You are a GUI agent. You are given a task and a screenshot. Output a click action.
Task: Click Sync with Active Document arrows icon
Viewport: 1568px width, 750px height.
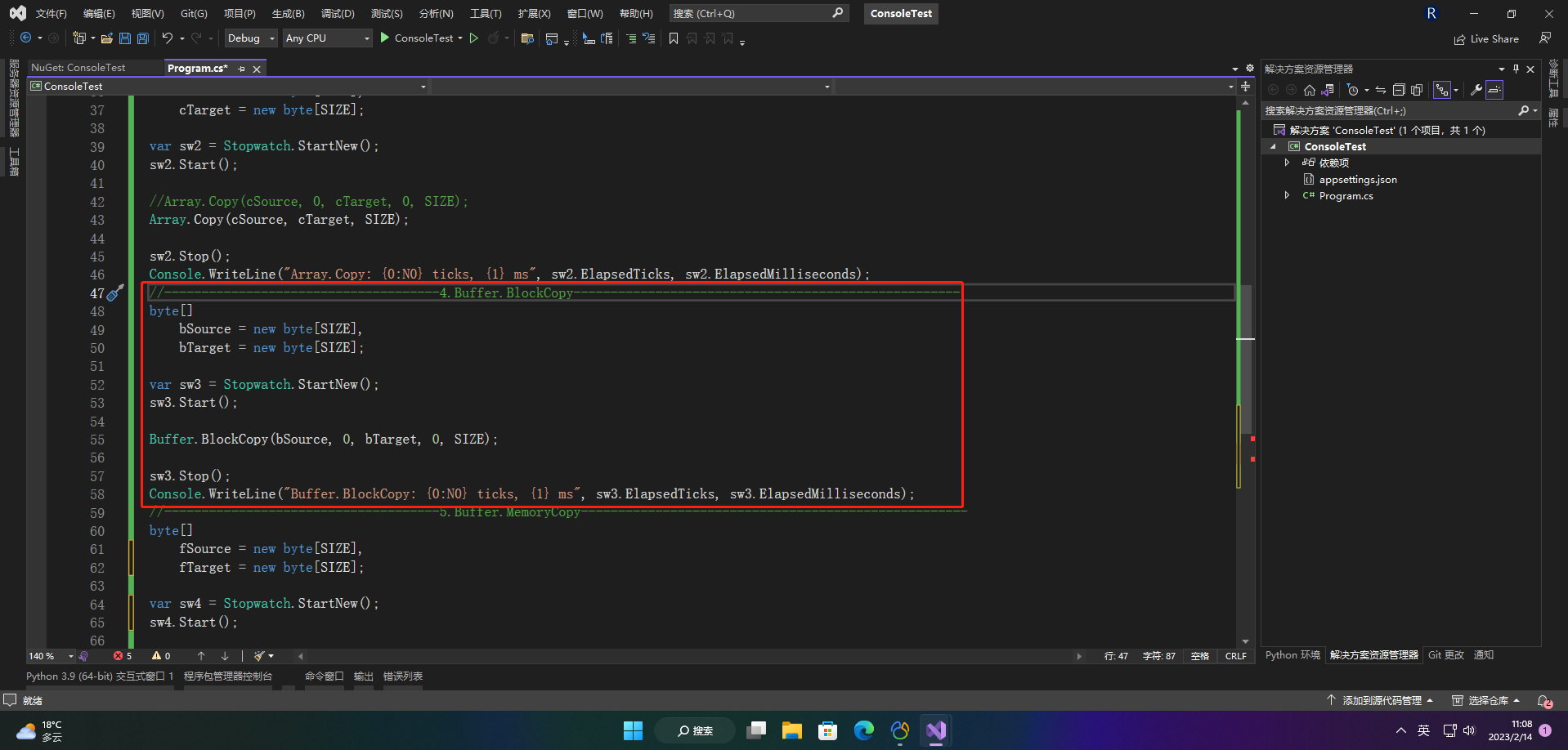(x=1381, y=90)
